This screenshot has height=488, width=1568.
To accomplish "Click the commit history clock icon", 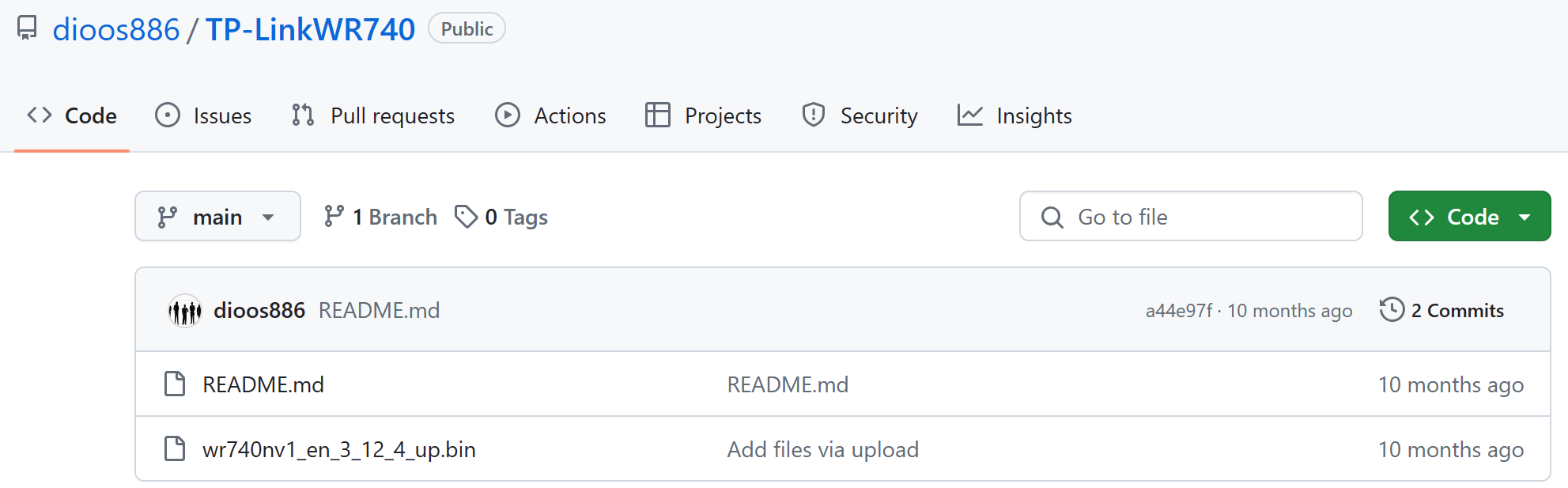I will click(x=1392, y=310).
